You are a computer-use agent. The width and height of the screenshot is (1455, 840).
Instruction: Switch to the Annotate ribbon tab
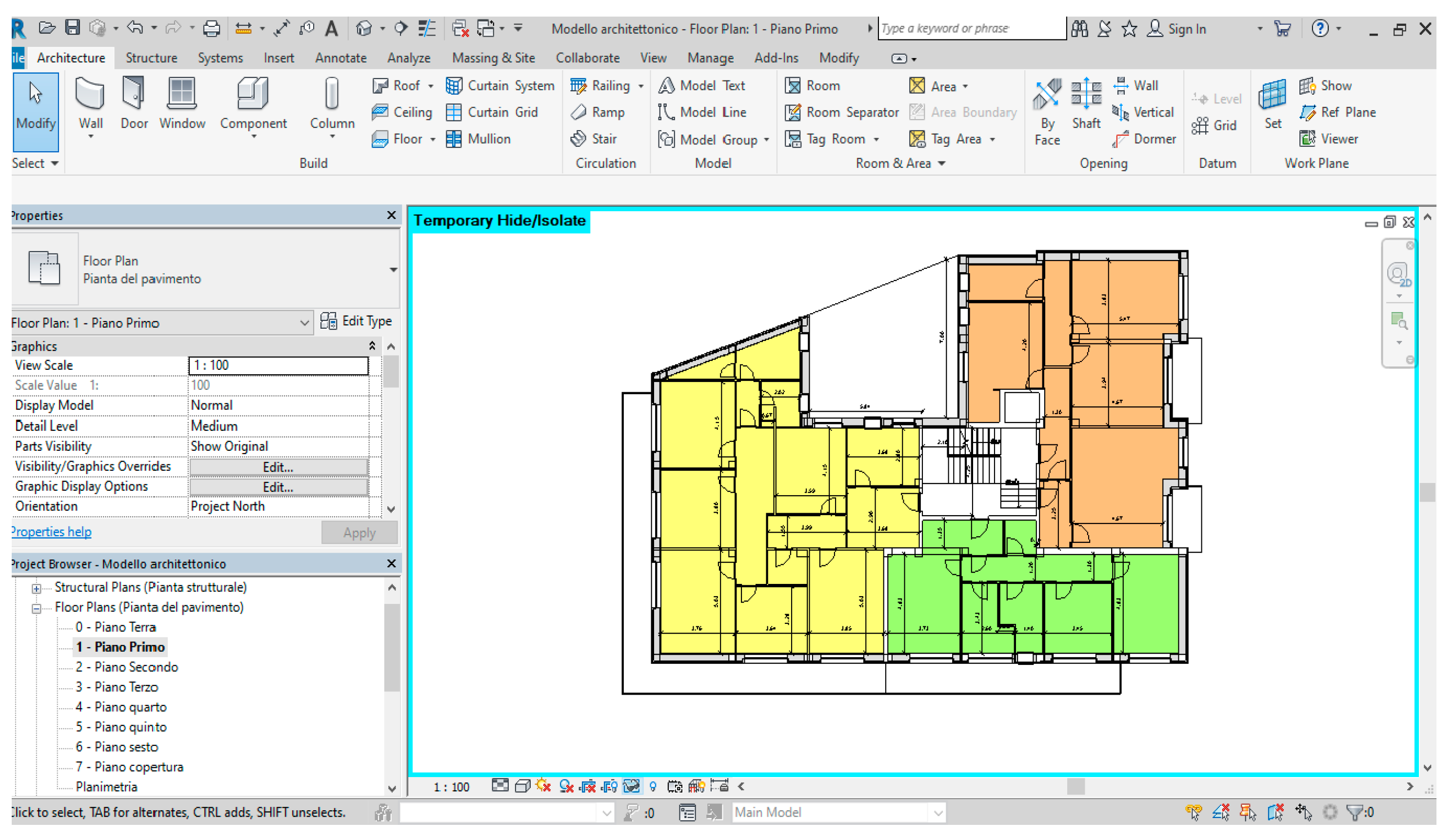coord(340,58)
